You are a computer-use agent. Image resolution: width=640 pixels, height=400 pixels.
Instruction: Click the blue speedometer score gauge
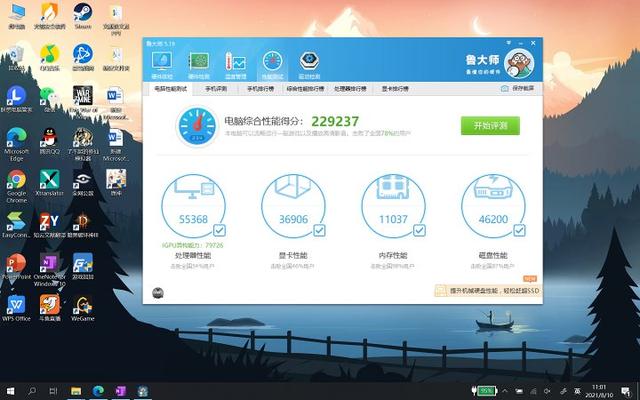coord(197,126)
